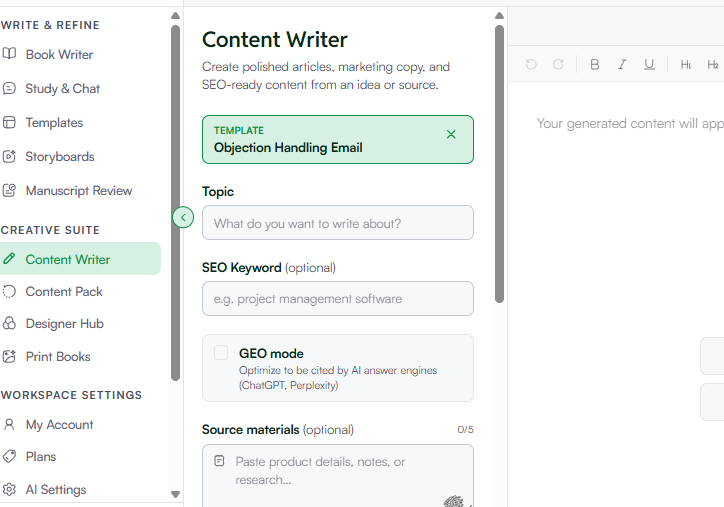The image size is (724, 507).
Task: Collapse the sidebar with the green chevron
Action: pos(183,217)
